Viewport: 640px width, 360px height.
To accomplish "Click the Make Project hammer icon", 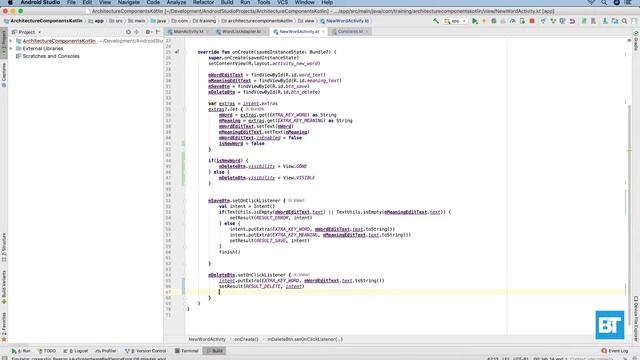I will pos(436,21).
